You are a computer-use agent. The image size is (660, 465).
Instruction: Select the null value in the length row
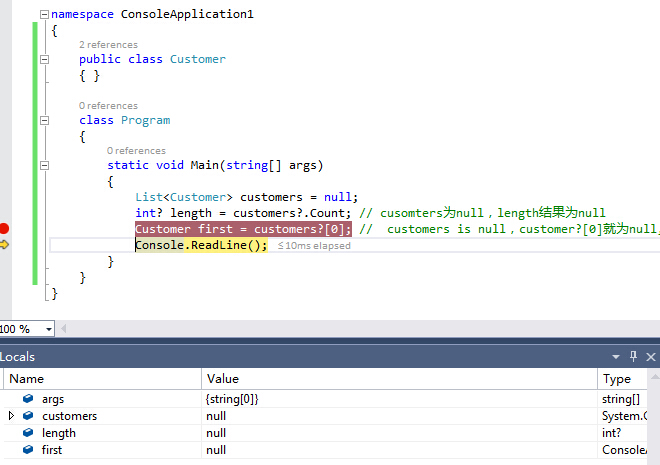coord(216,433)
